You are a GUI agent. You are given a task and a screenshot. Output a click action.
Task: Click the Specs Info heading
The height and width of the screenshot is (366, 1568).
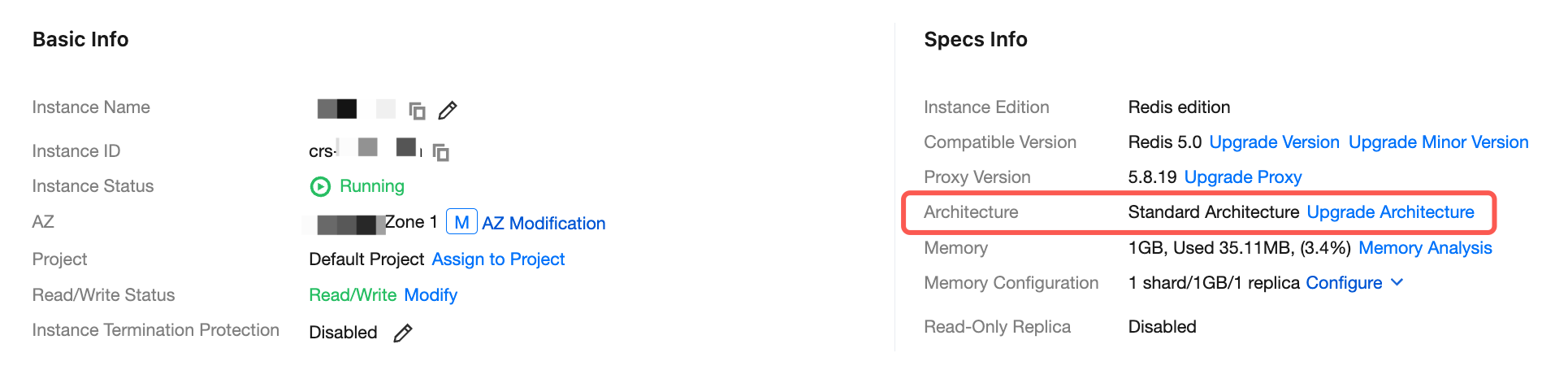coord(976,39)
